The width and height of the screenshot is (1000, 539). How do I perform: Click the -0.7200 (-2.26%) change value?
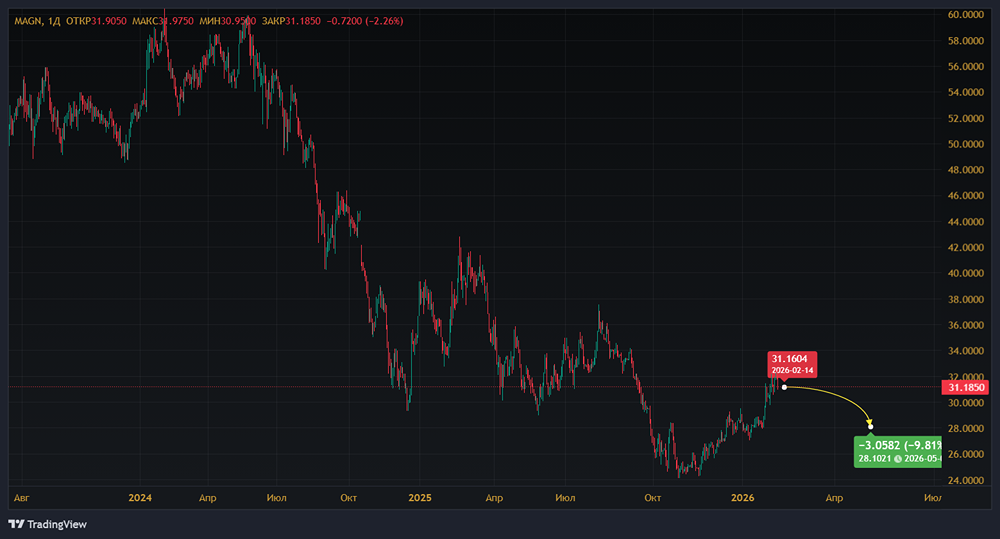click(365, 21)
